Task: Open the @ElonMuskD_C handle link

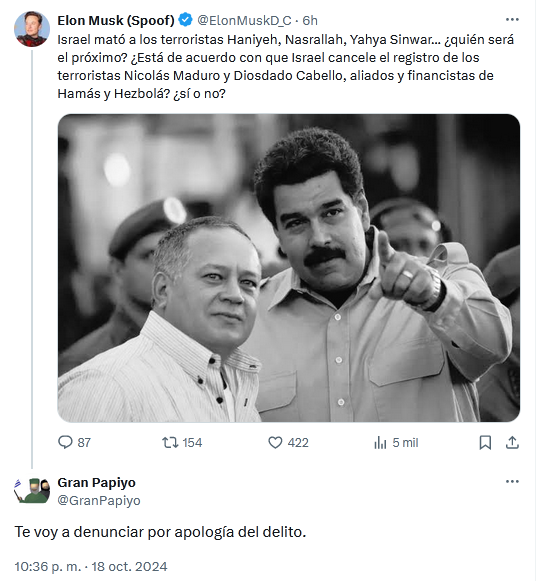Action: coord(244,20)
